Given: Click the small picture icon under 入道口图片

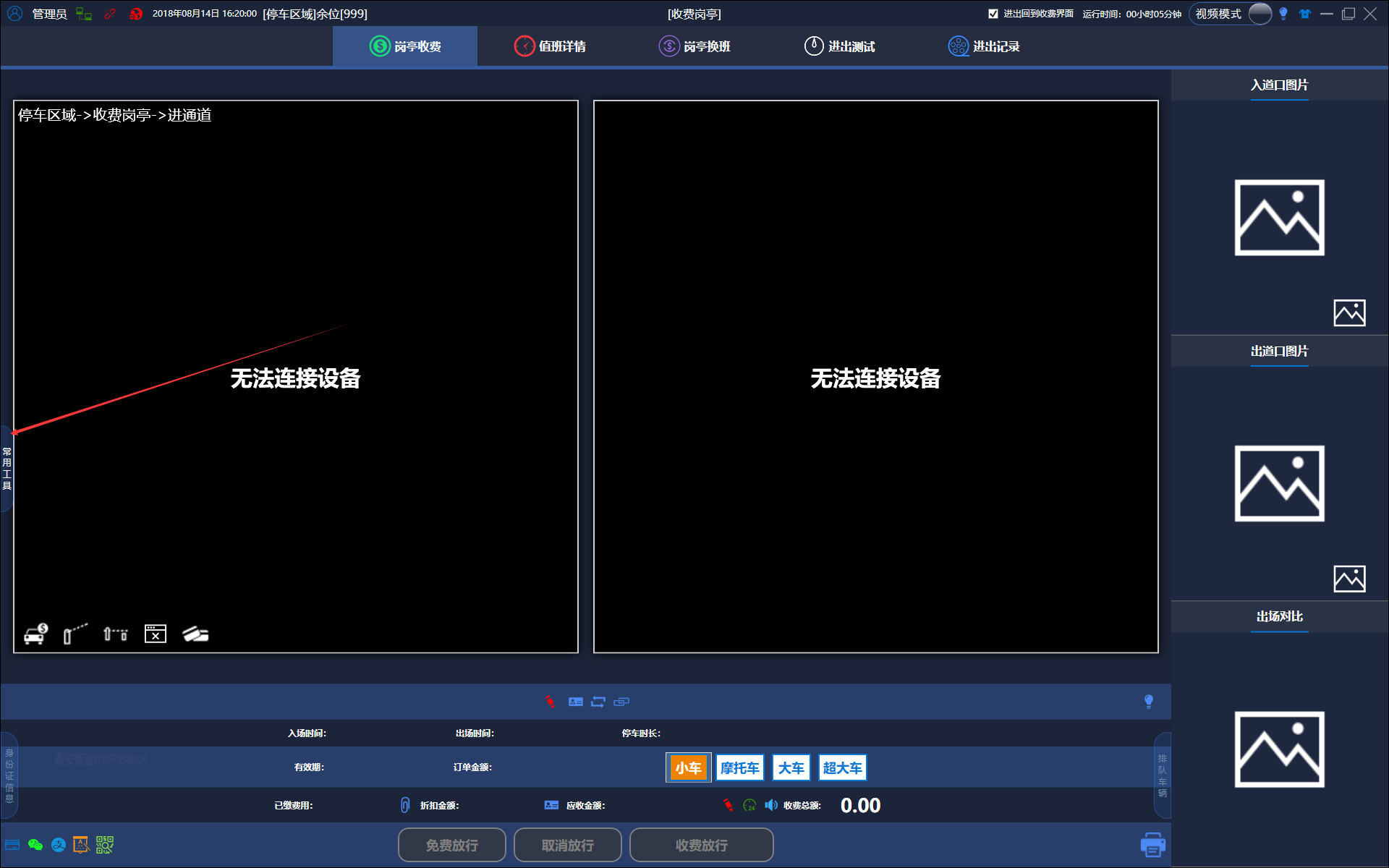Looking at the screenshot, I should tap(1349, 313).
